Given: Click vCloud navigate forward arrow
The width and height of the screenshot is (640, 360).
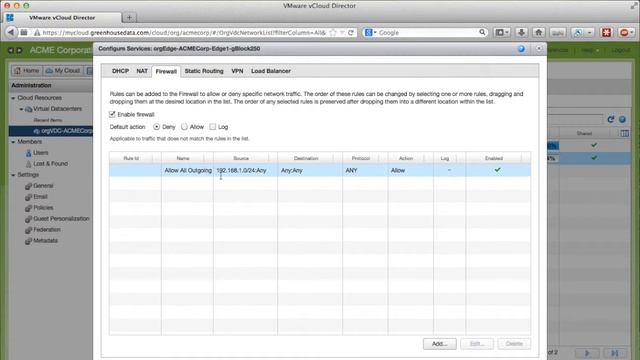Looking at the screenshot, I should [19, 50].
